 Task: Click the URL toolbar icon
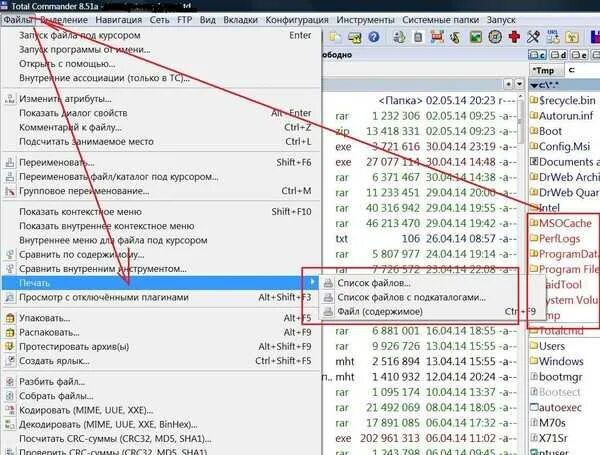(x=553, y=37)
